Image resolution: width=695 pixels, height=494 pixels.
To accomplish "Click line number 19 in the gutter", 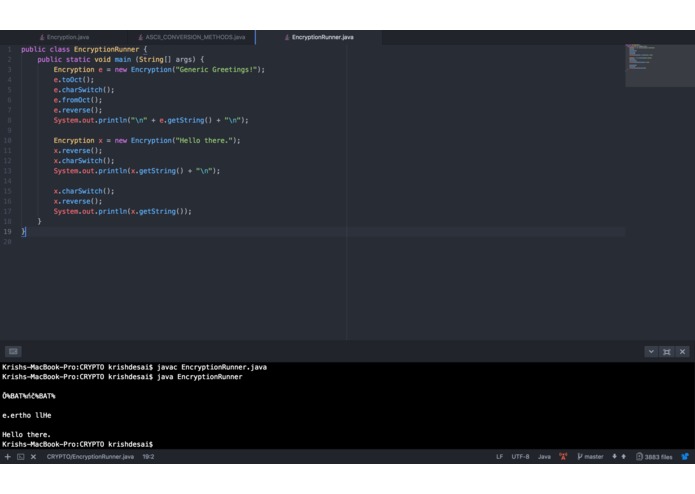I will pos(8,231).
